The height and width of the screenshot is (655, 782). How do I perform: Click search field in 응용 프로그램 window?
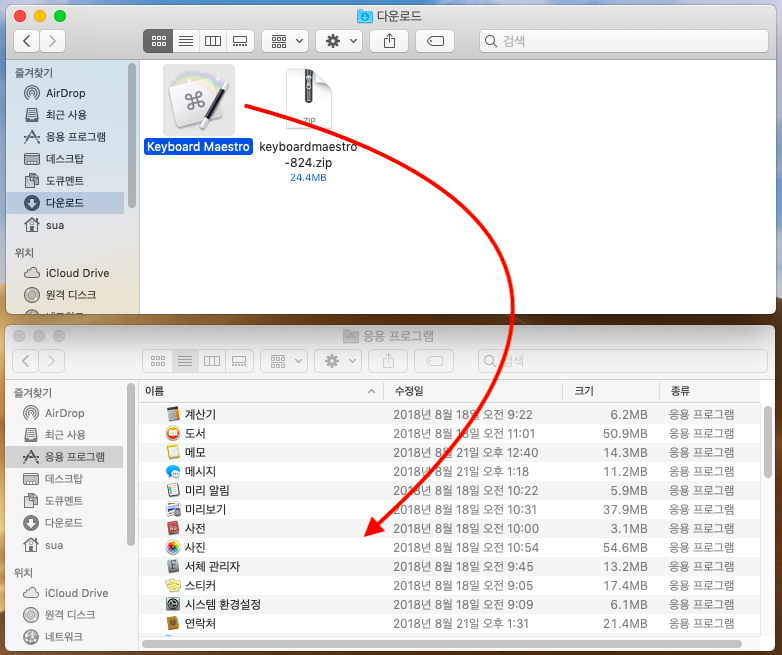(x=622, y=361)
